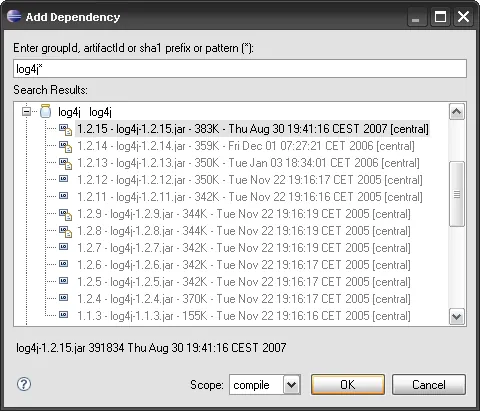Collapse the log4j tree node
480x411 pixels.
(26, 112)
